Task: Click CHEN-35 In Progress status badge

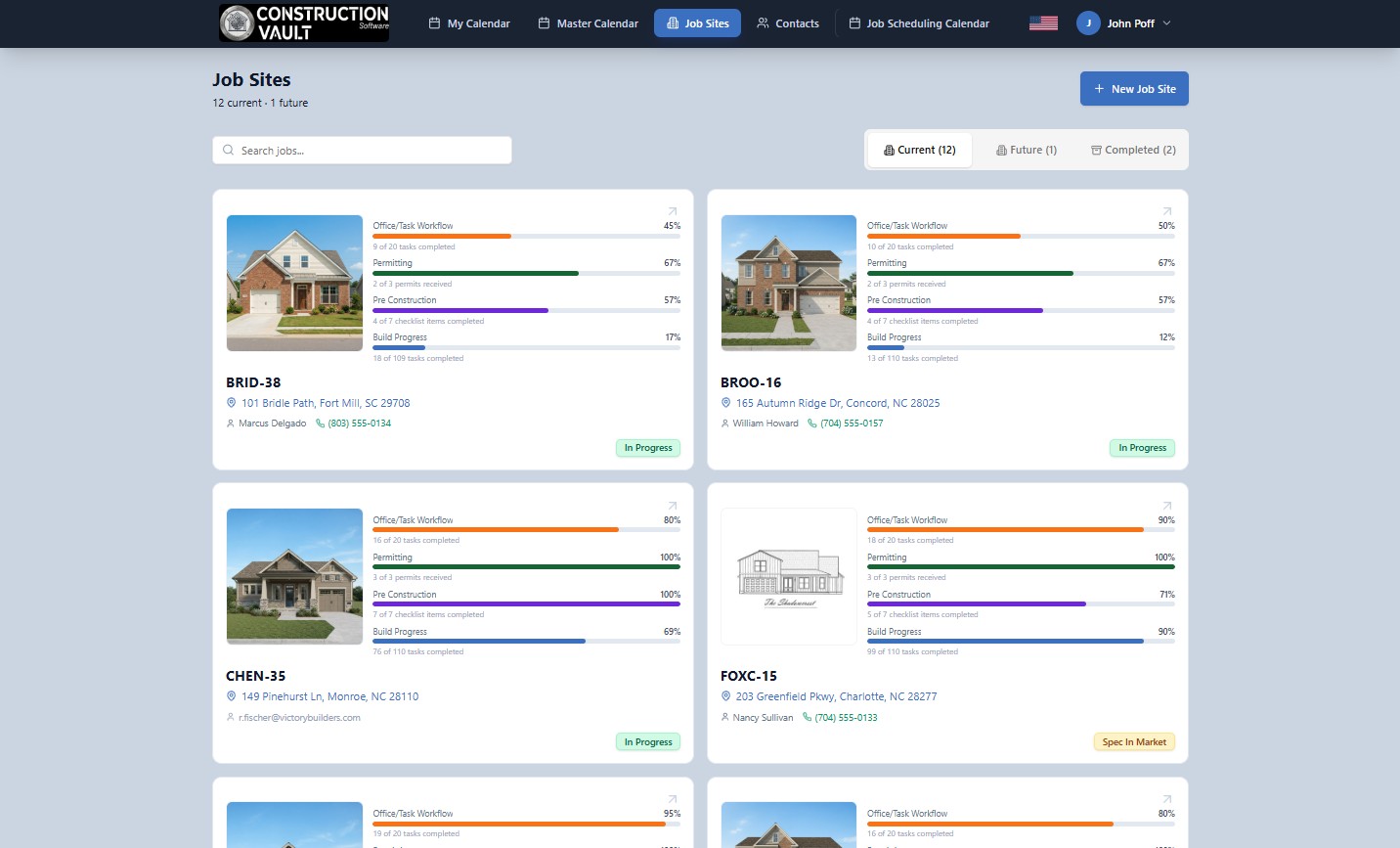Action: pyautogui.click(x=648, y=741)
